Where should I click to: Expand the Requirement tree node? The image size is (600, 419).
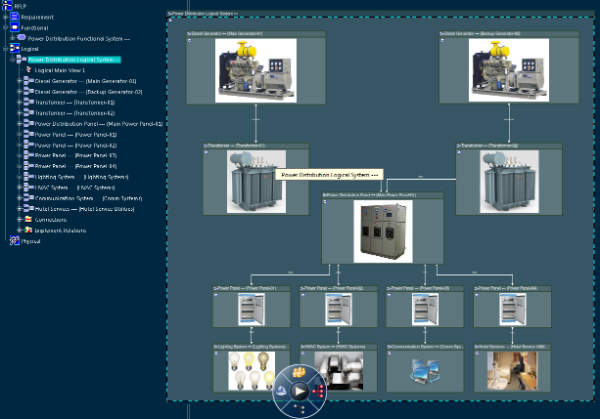coord(5,16)
